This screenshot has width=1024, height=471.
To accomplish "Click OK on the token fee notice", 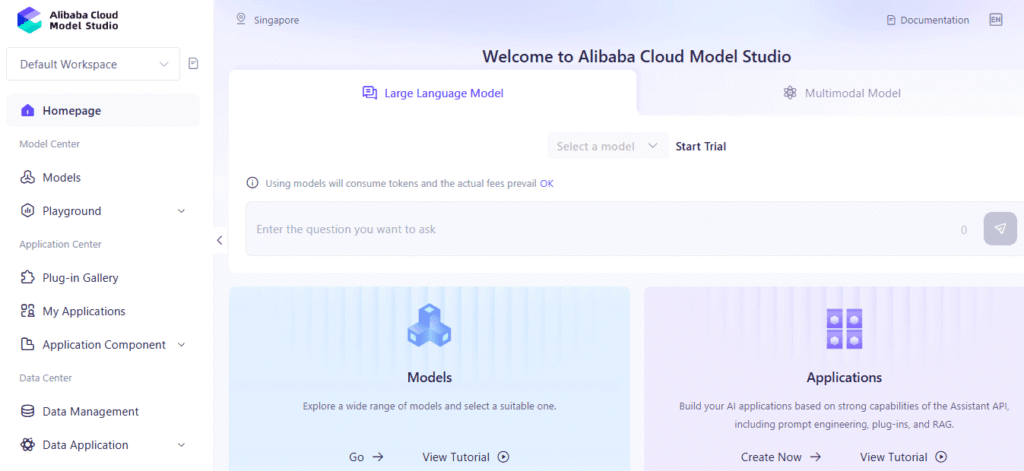I will (x=547, y=183).
